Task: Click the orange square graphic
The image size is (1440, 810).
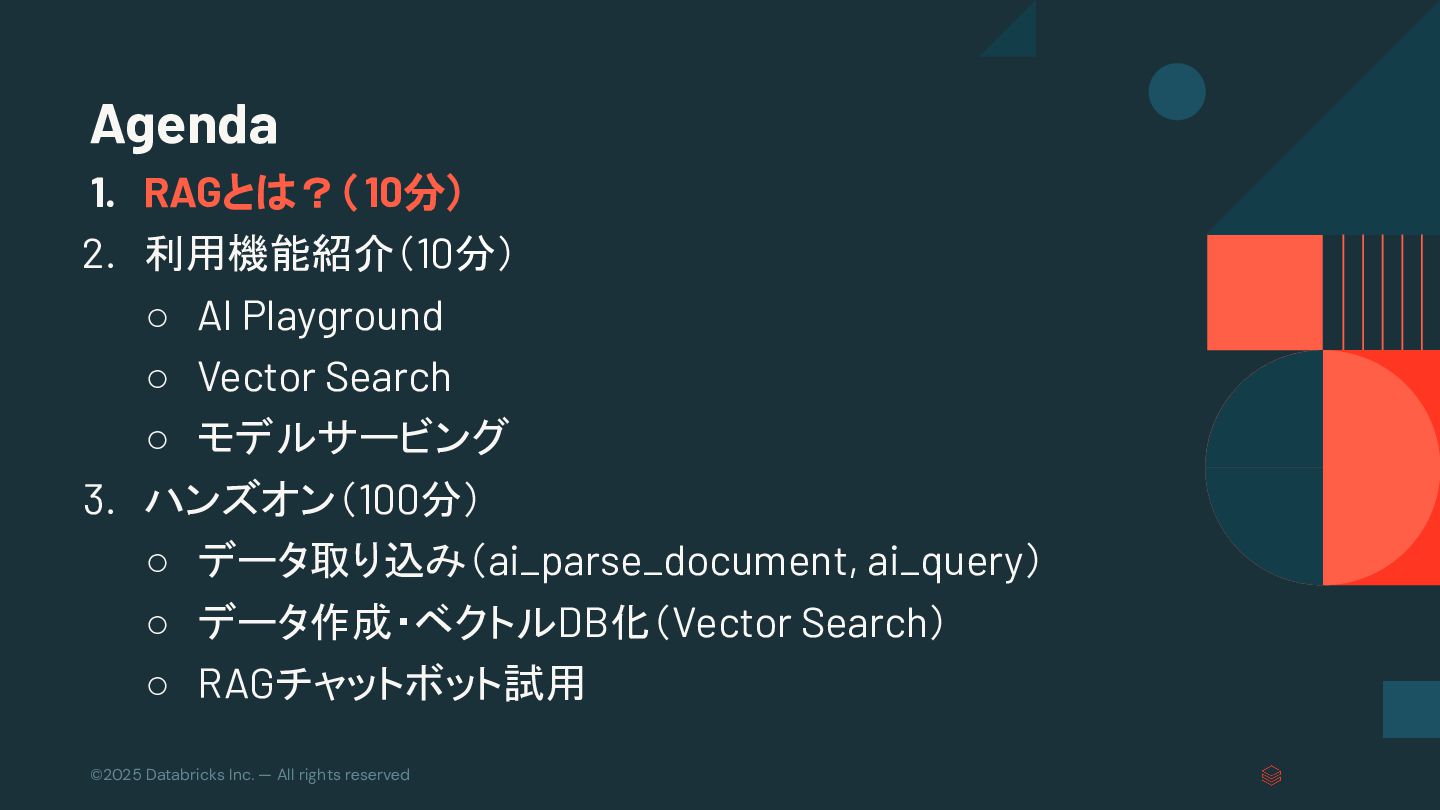Action: pos(1265,292)
